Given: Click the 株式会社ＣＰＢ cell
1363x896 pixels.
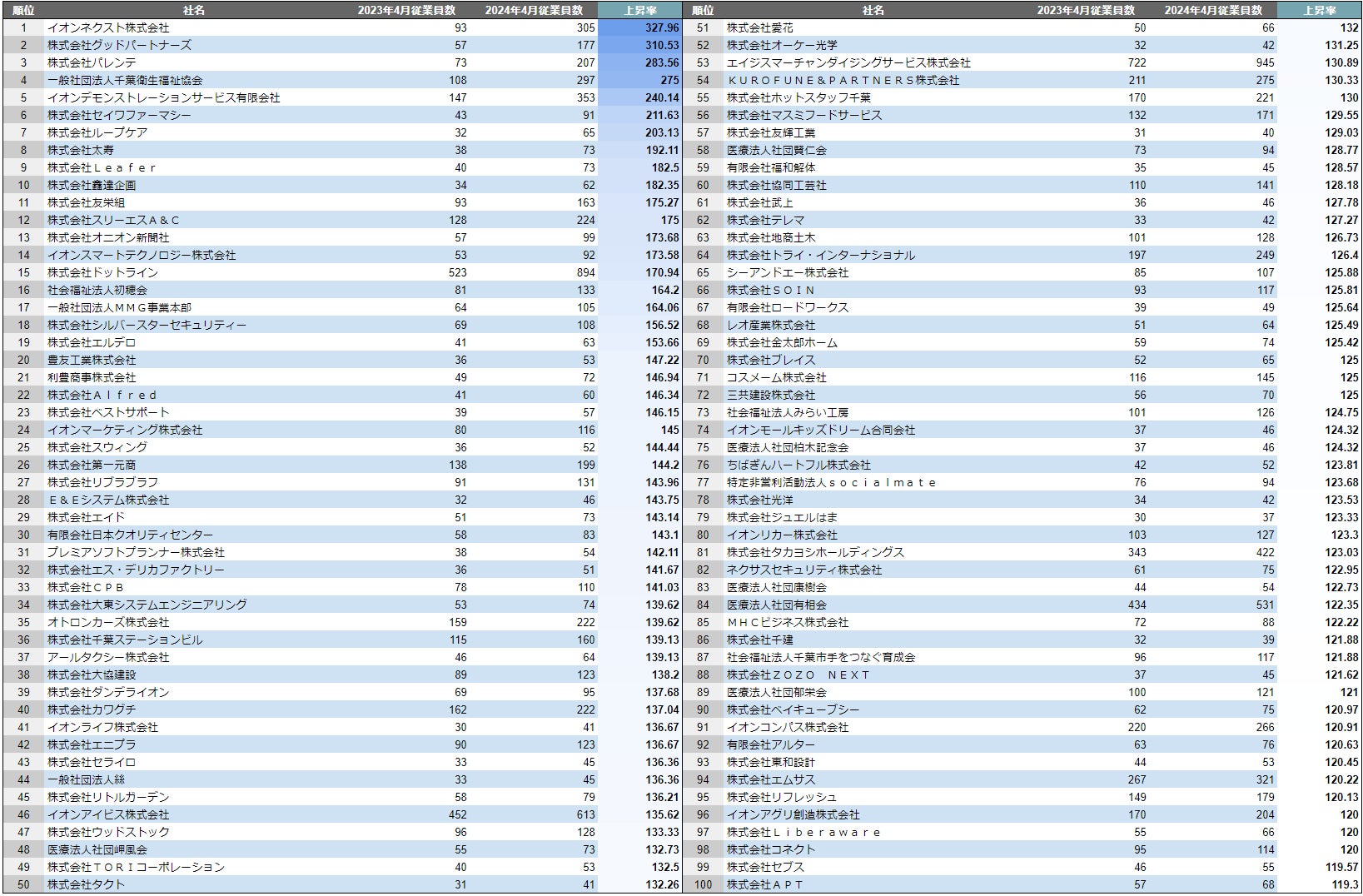Looking at the screenshot, I should (x=86, y=587).
